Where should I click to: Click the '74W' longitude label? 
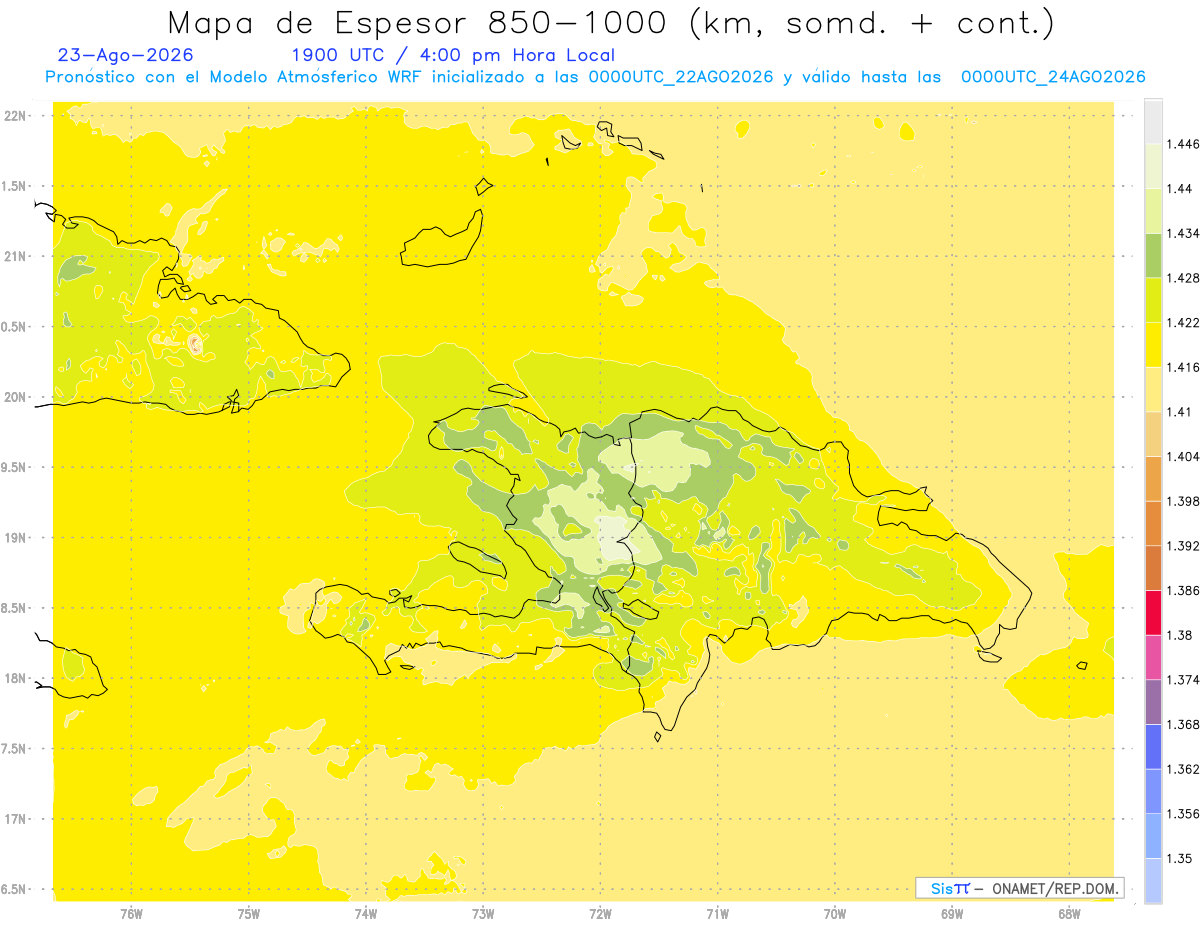[x=365, y=914]
